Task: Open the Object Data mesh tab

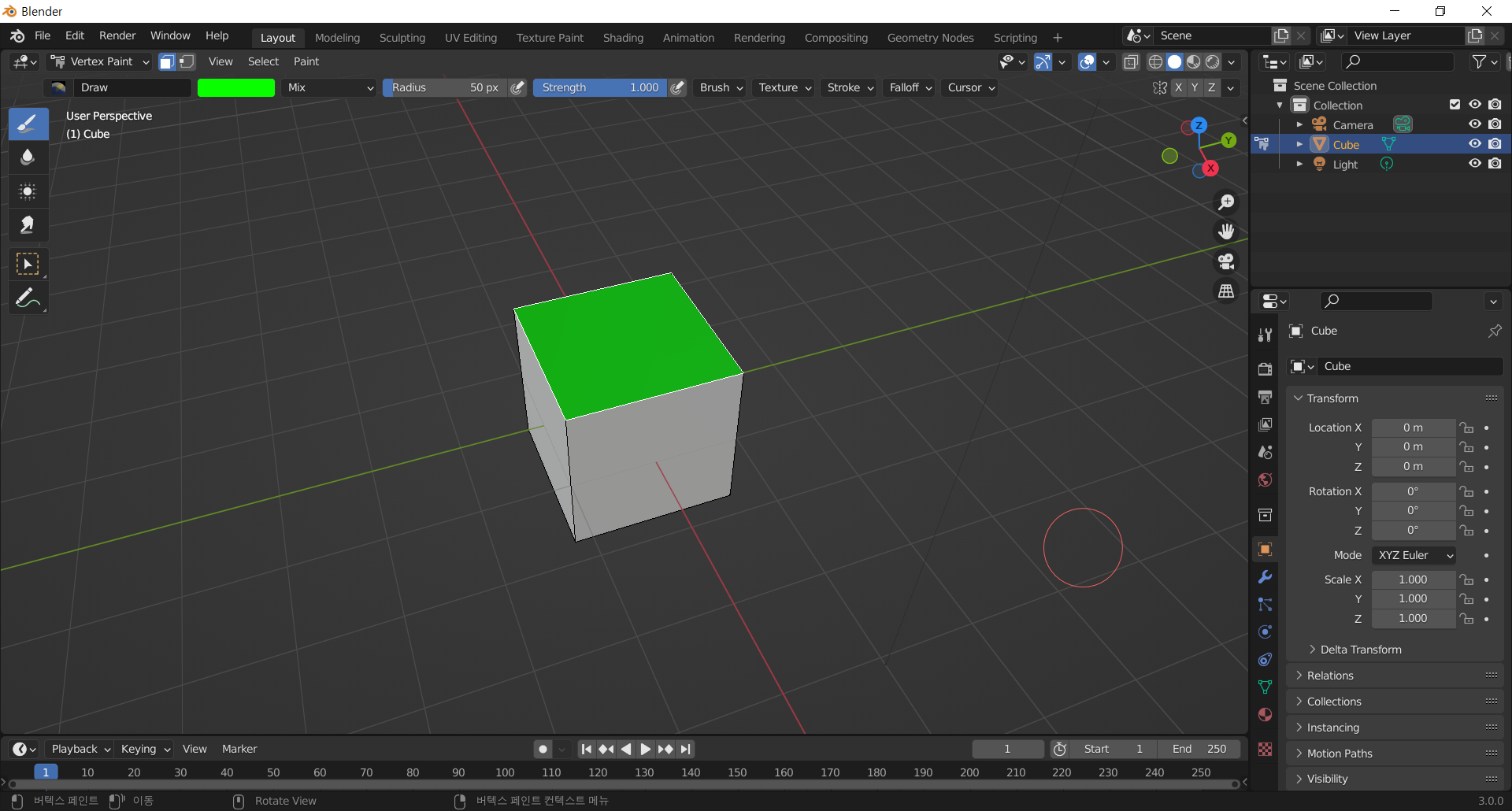Action: click(x=1266, y=687)
